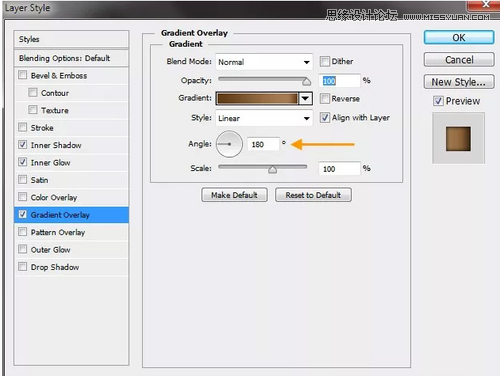Tick the Stroke checkbox

pos(22,127)
